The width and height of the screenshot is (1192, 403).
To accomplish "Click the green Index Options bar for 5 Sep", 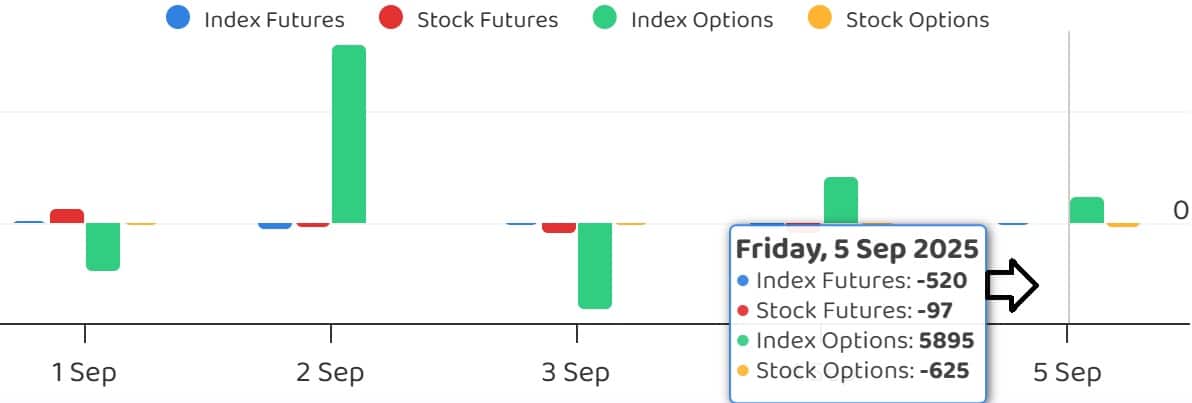I will click(x=1087, y=210).
